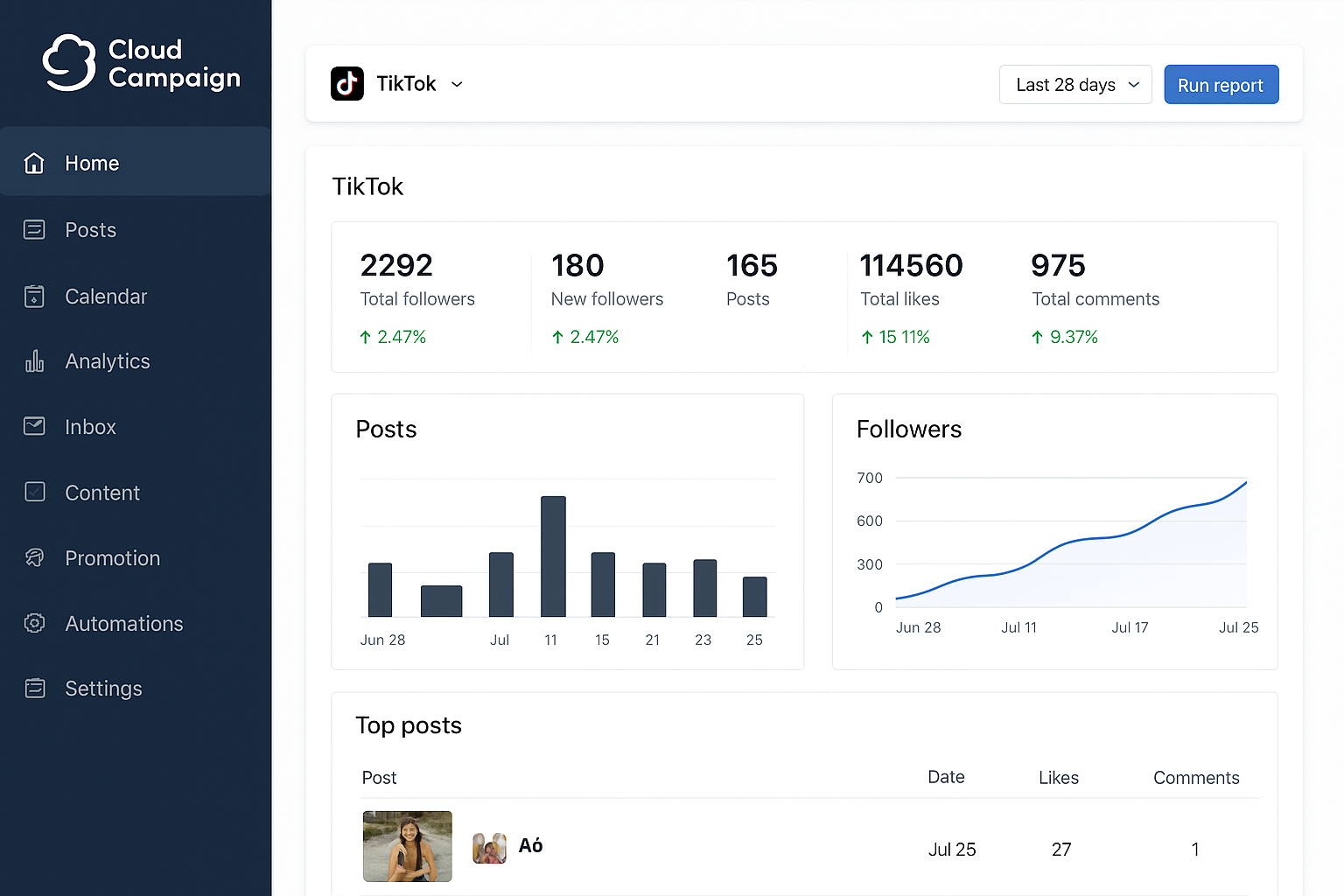Open Posts via its sidebar icon
This screenshot has height=896, width=1344.
34,230
